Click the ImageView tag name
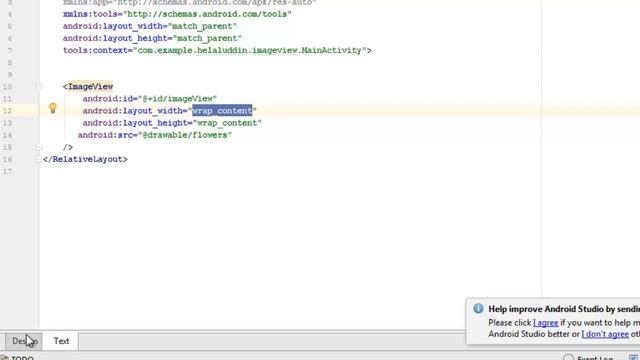The image size is (640, 360). (90, 87)
